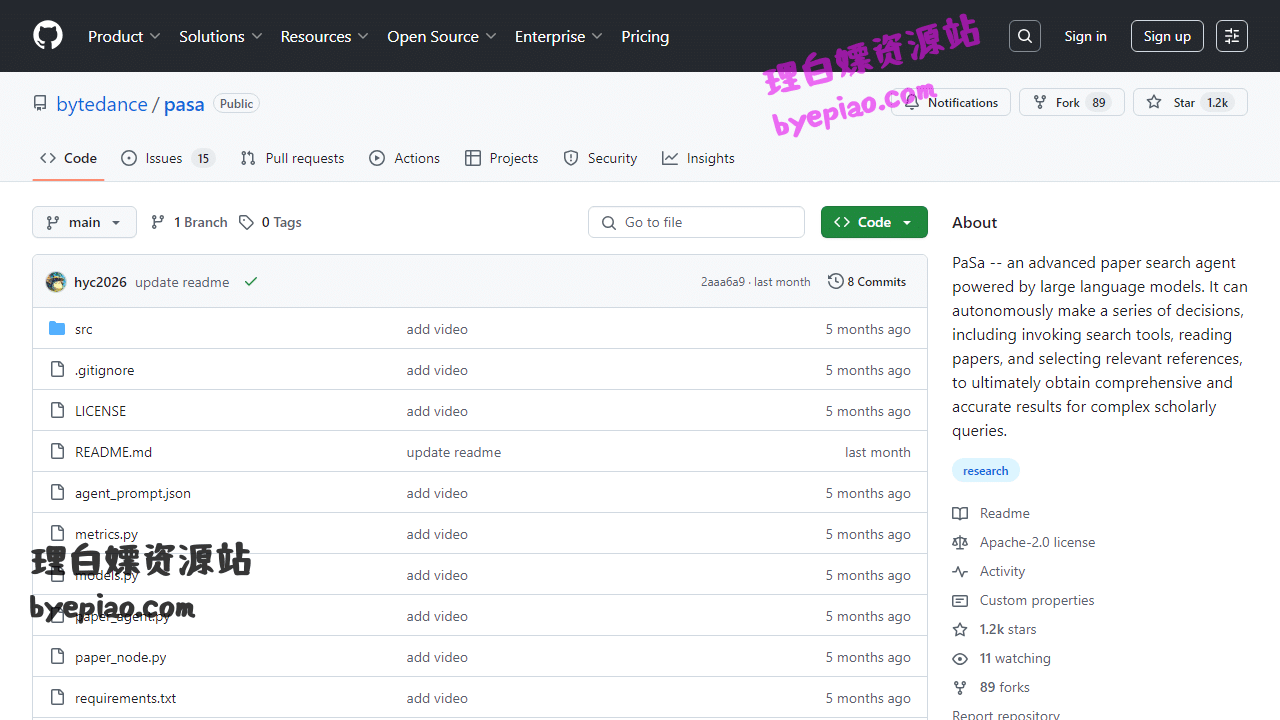This screenshot has width=1280, height=720.
Task: Focus the Go to file field
Action: pyautogui.click(x=696, y=222)
